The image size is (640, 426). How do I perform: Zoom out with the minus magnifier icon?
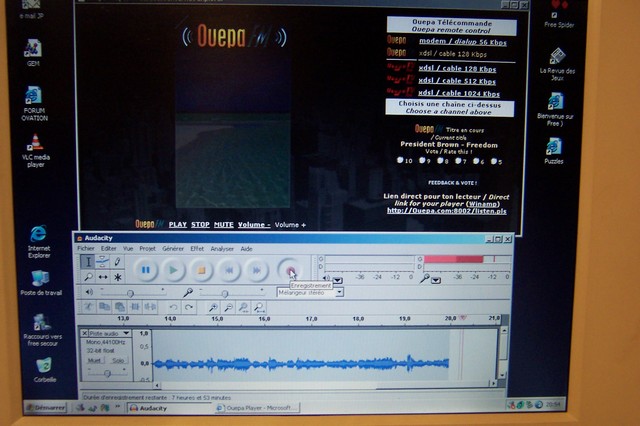228,307
